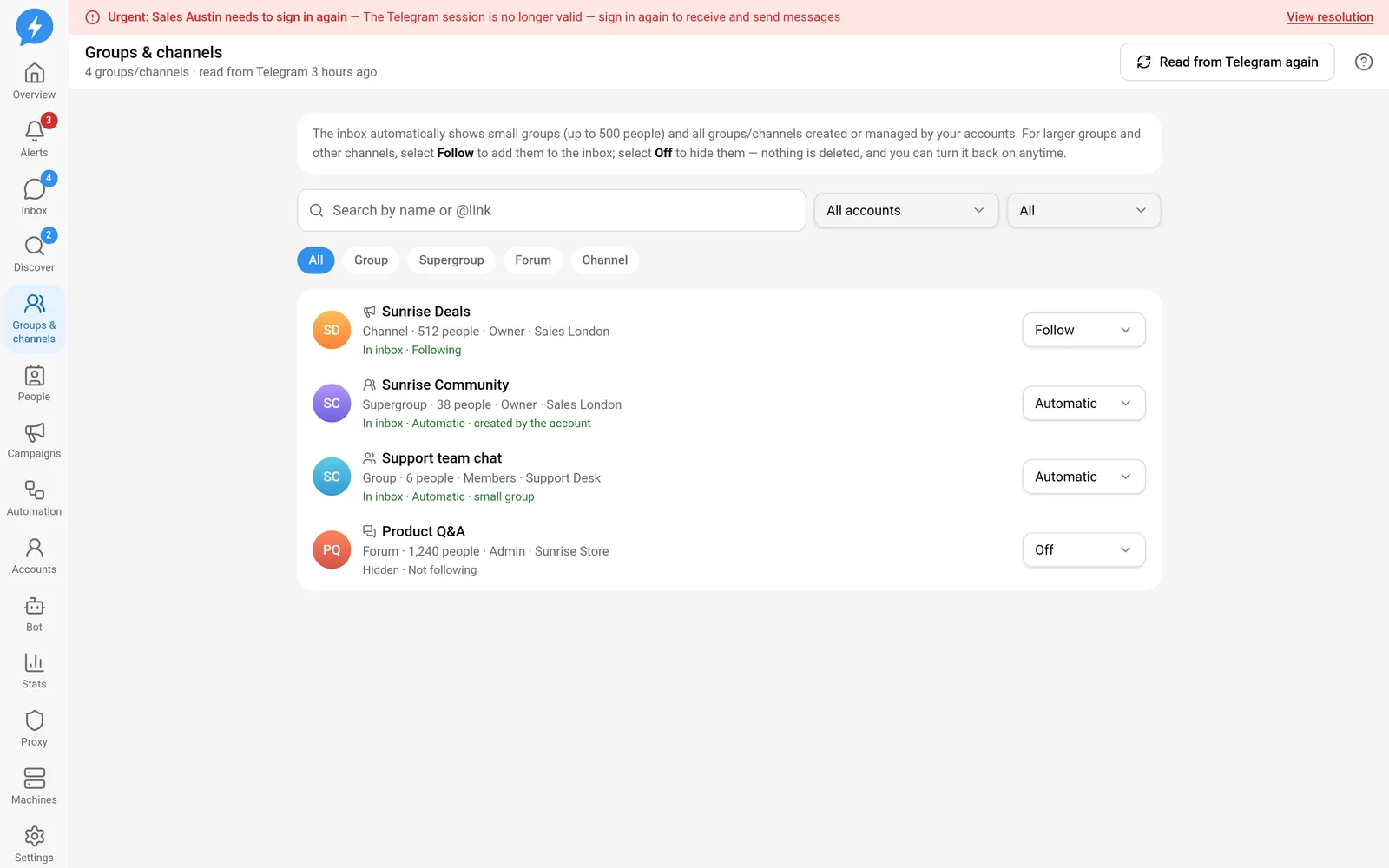Screen dimensions: 1389x868
Task: Open Automatic dropdown for Support team chat
Action: pyautogui.click(x=1083, y=477)
